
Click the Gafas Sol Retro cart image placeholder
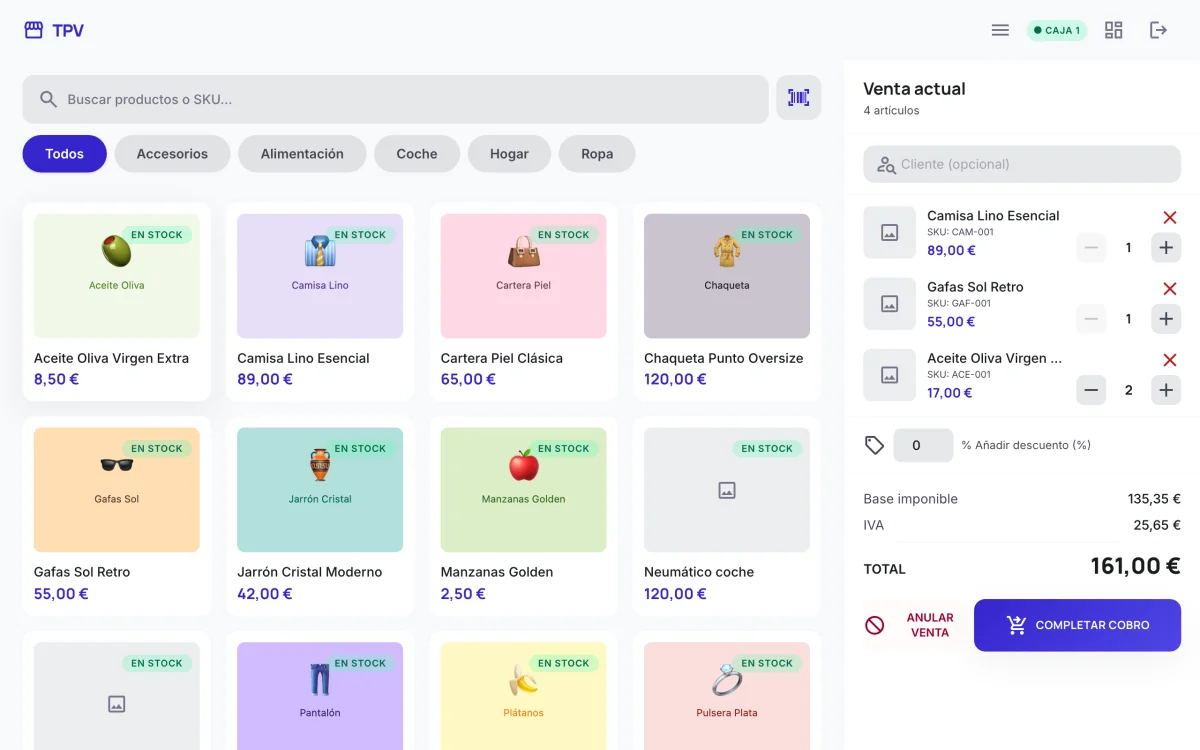(889, 304)
